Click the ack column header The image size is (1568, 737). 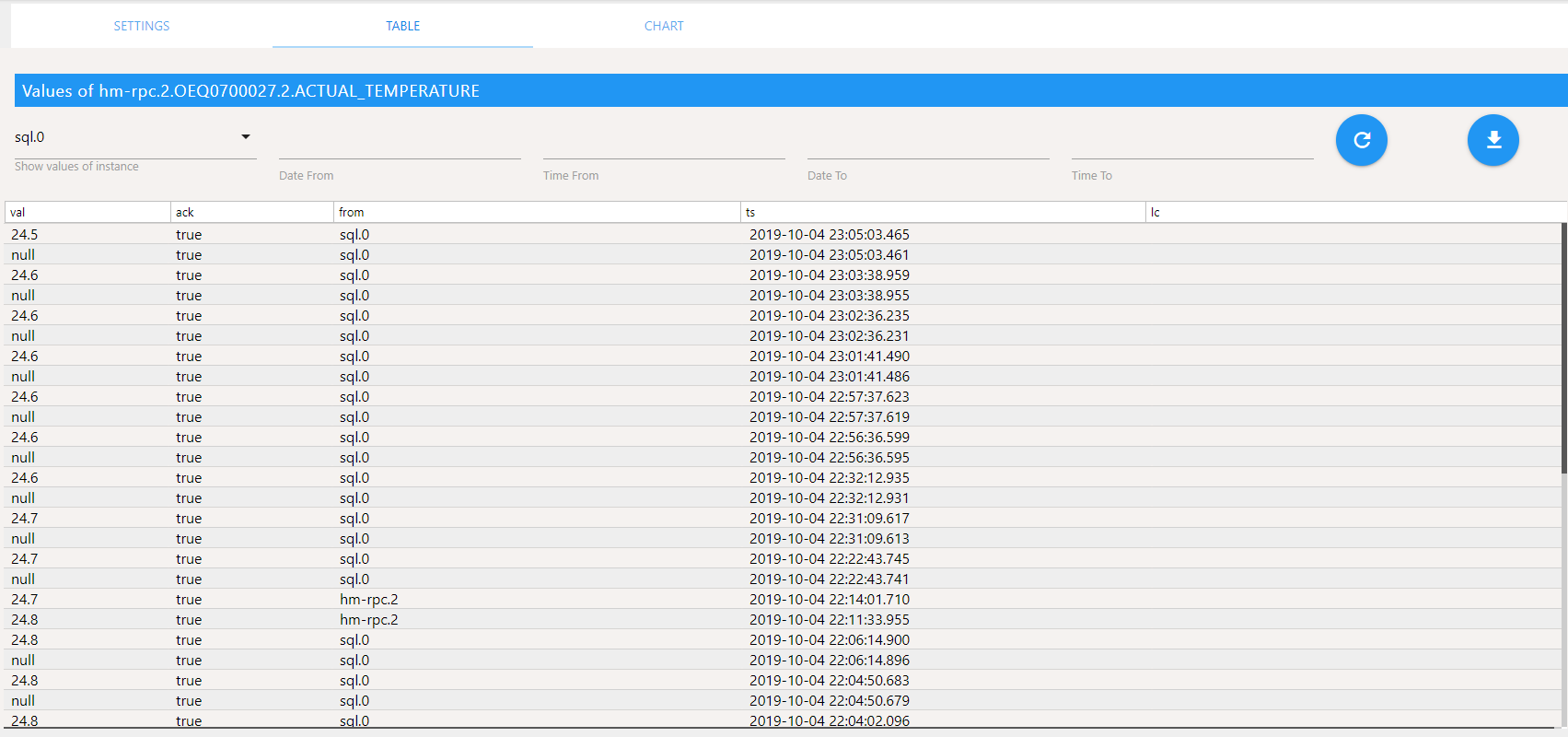click(x=252, y=212)
